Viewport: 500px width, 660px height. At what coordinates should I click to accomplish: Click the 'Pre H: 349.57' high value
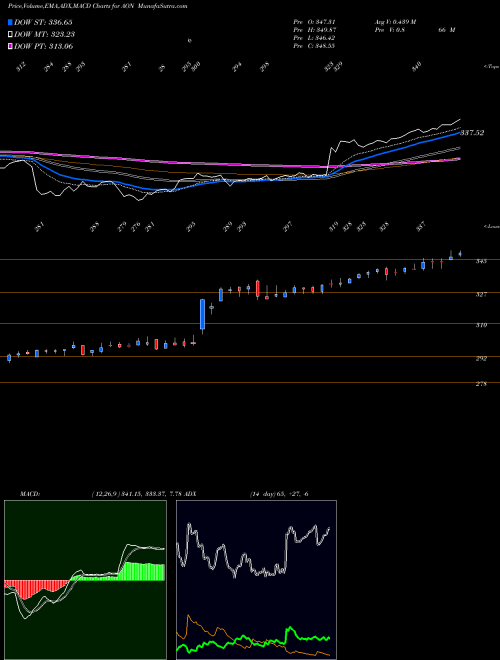[x=314, y=30]
